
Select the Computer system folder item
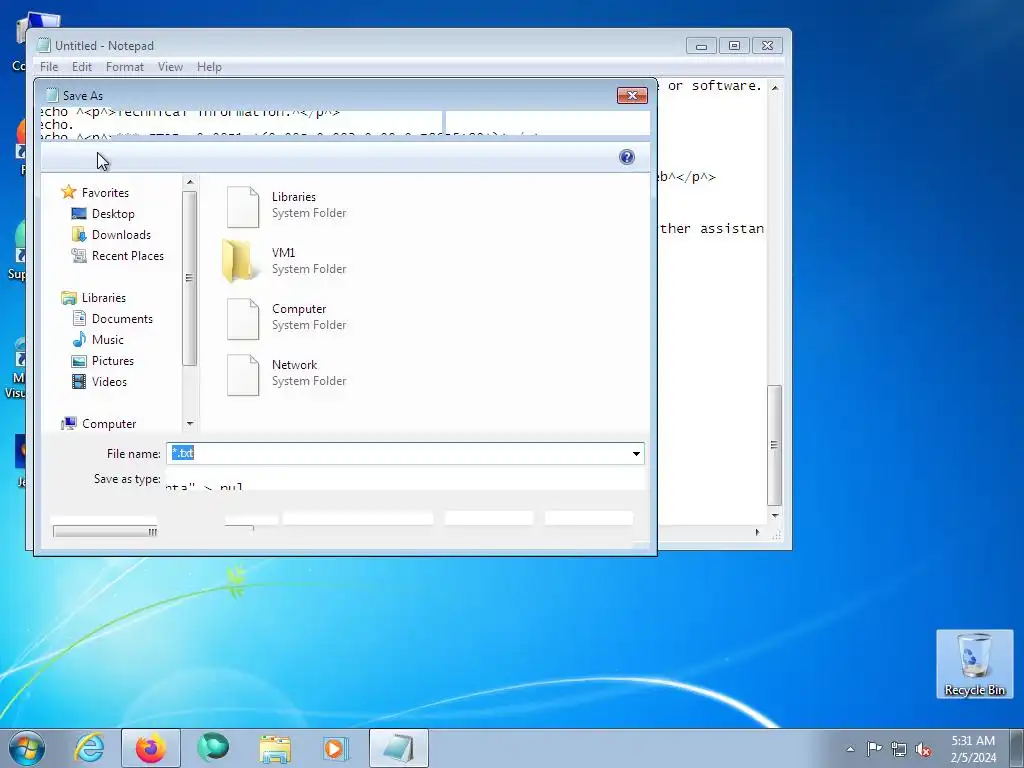point(287,317)
